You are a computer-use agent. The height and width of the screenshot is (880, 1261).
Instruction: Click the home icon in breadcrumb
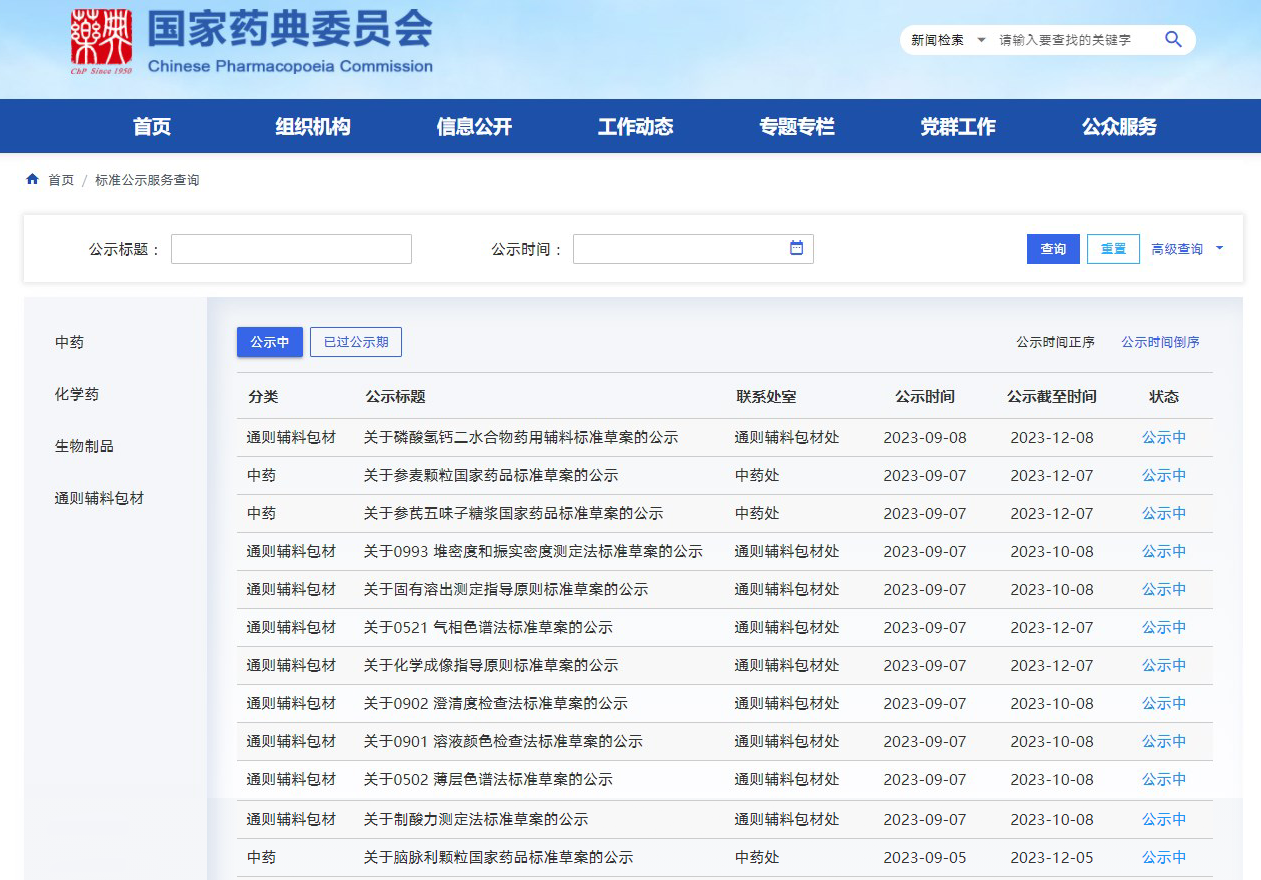pos(33,180)
